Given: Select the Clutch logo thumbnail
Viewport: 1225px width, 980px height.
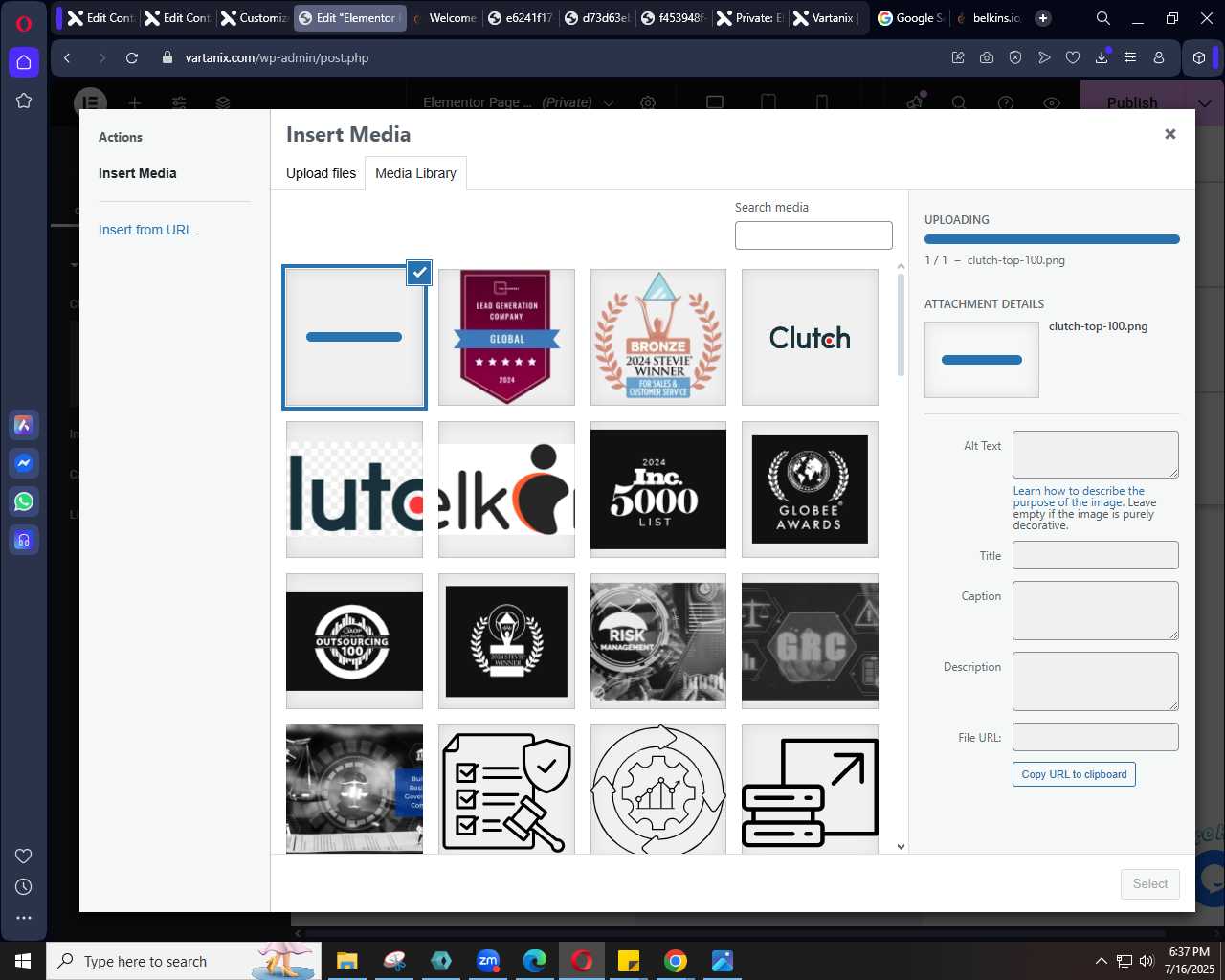Looking at the screenshot, I should coord(810,337).
